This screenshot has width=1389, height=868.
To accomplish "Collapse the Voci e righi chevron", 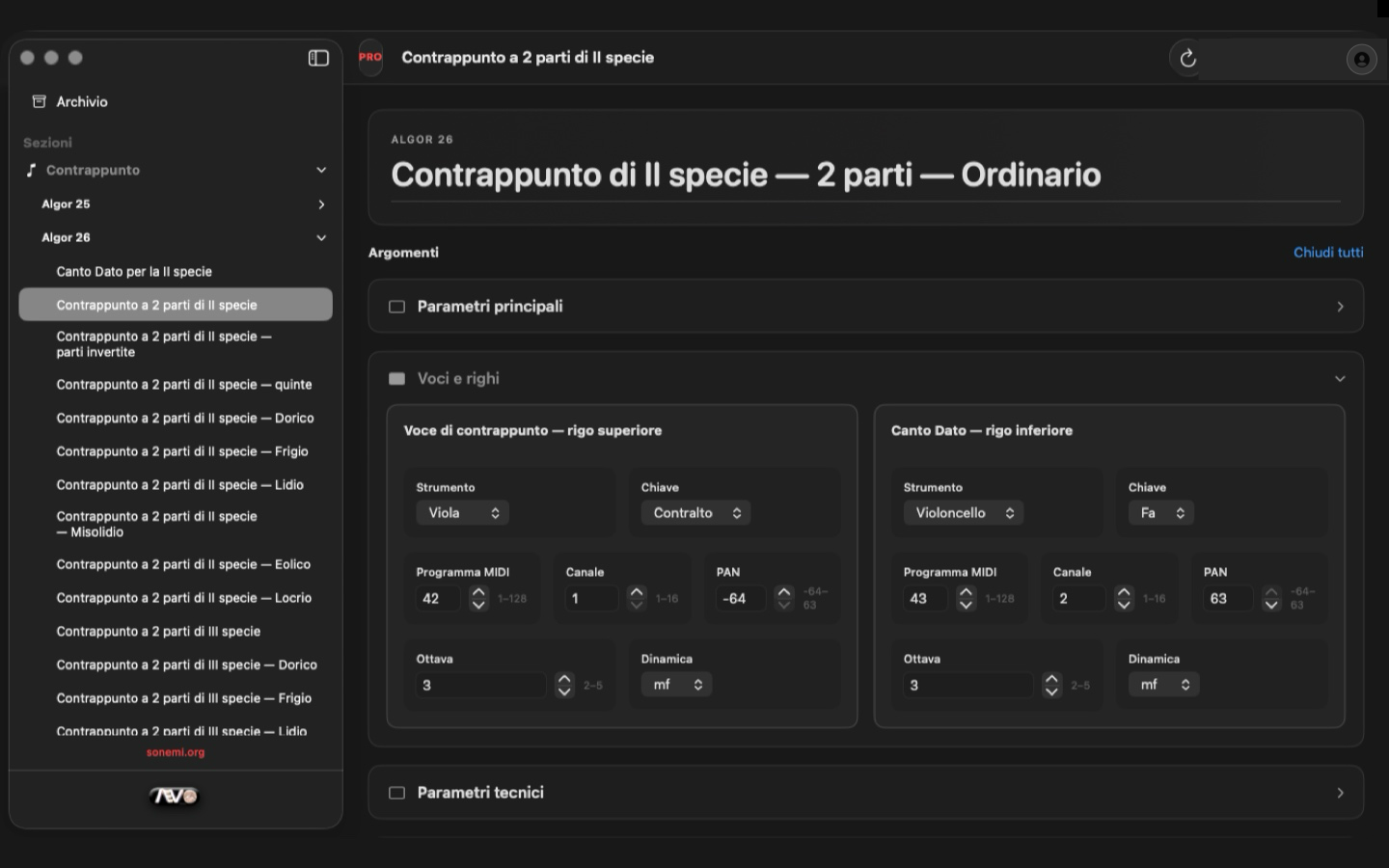I will pyautogui.click(x=1340, y=379).
